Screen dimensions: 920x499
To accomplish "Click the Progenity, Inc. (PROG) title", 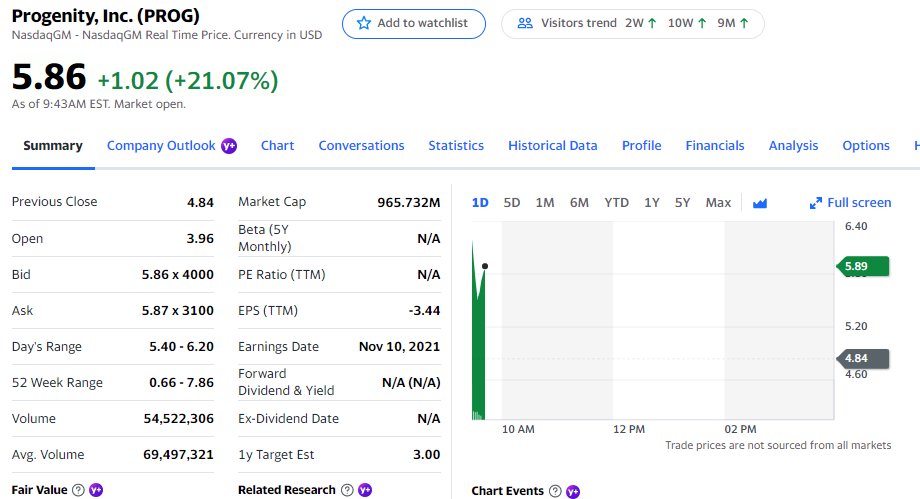I will pyautogui.click(x=106, y=15).
